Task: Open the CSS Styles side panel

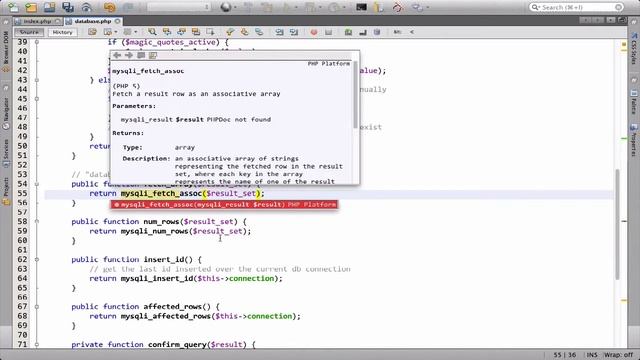Action: [x=634, y=49]
